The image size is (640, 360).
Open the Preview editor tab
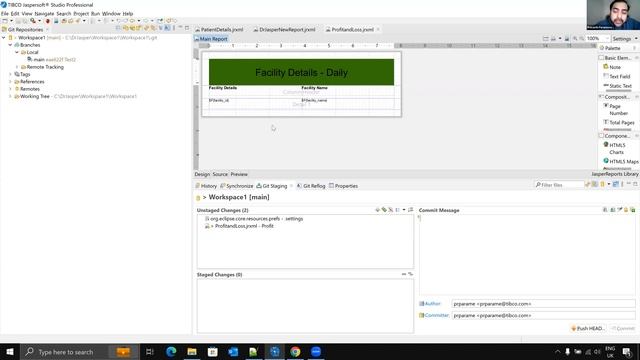pyautogui.click(x=239, y=174)
